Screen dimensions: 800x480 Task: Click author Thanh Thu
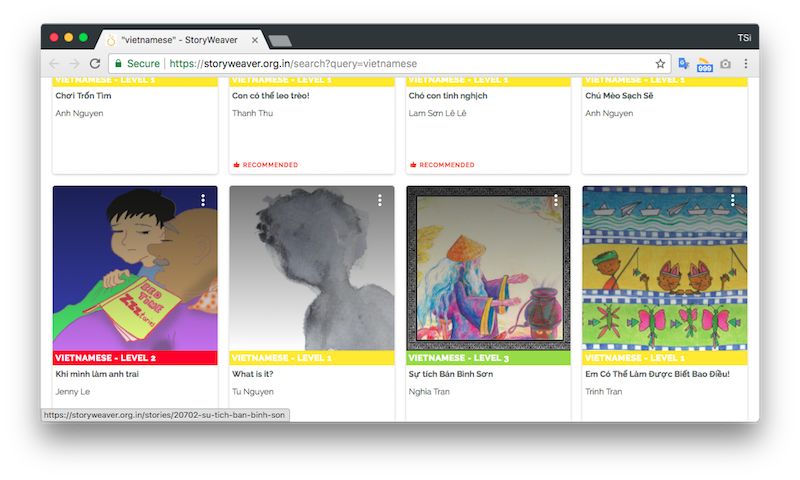(252, 113)
